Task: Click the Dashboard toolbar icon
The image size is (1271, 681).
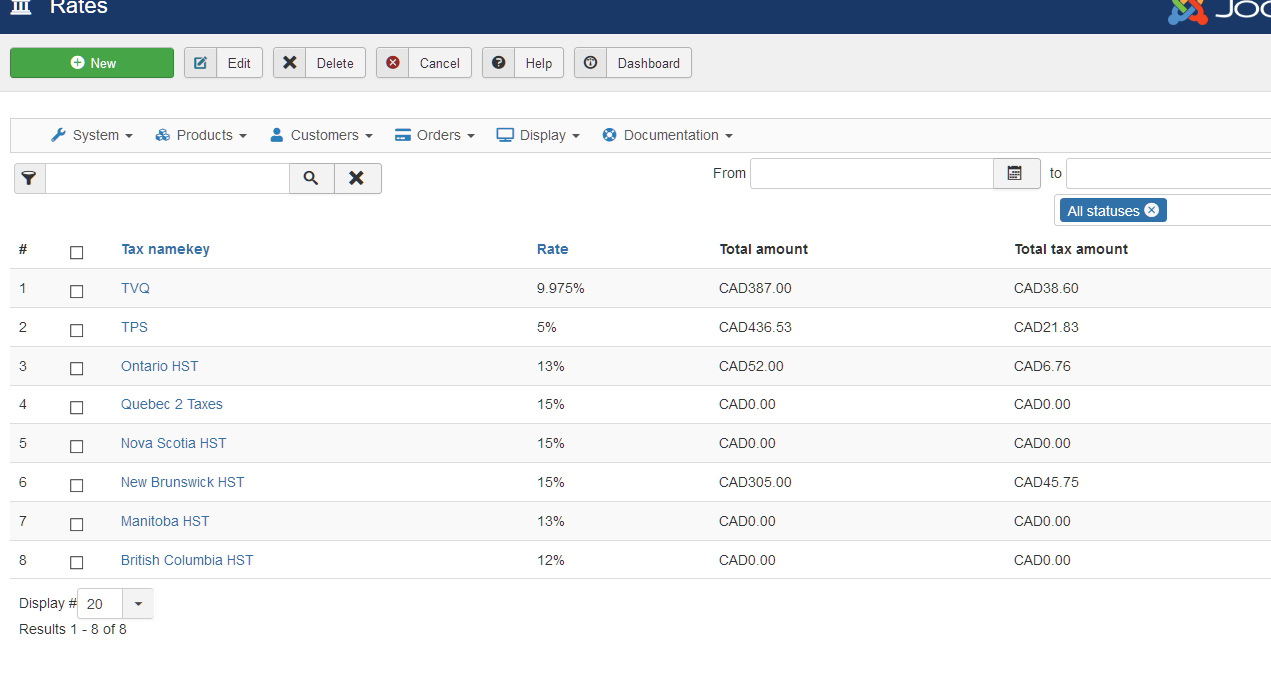Action: click(590, 63)
